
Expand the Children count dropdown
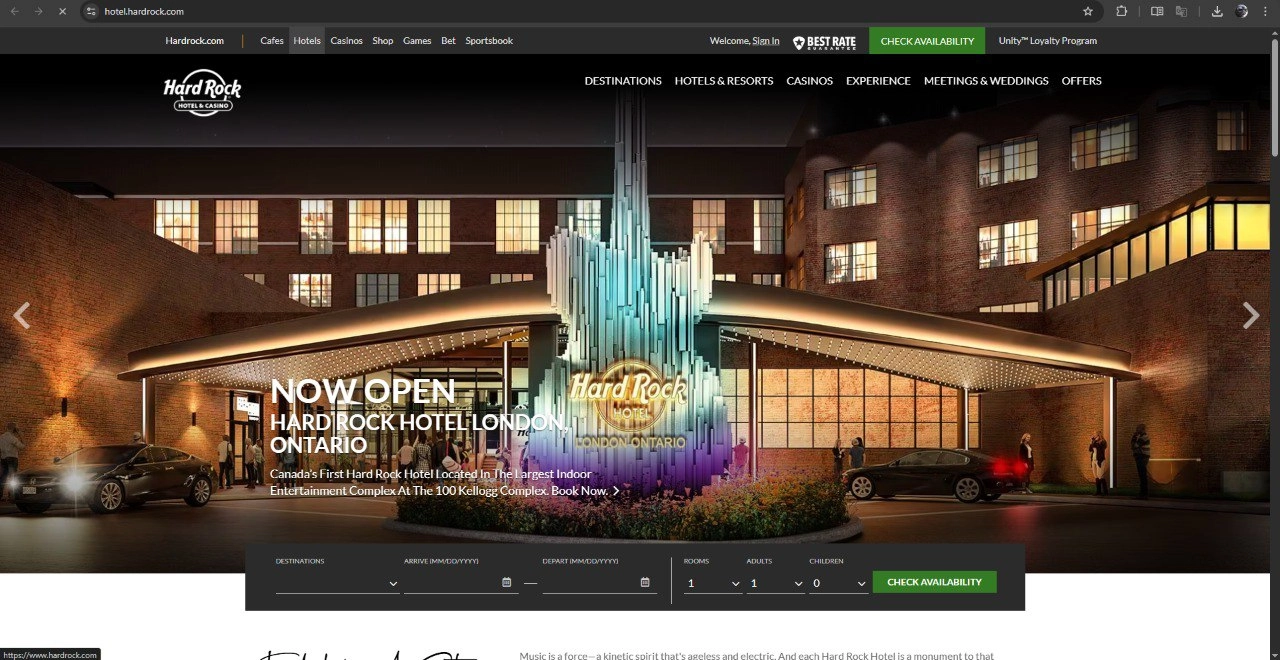(x=839, y=583)
